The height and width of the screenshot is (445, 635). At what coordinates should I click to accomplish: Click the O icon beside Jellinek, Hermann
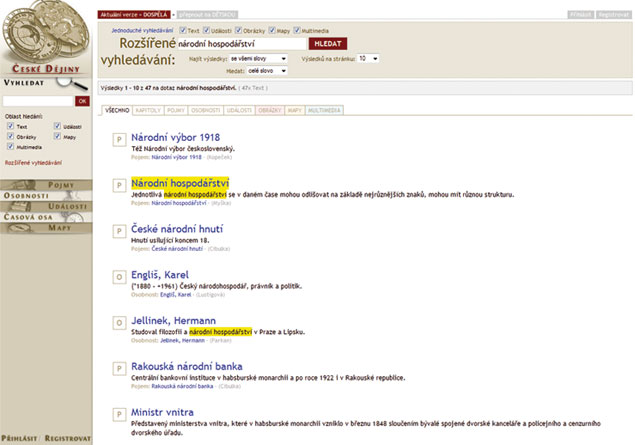click(119, 324)
